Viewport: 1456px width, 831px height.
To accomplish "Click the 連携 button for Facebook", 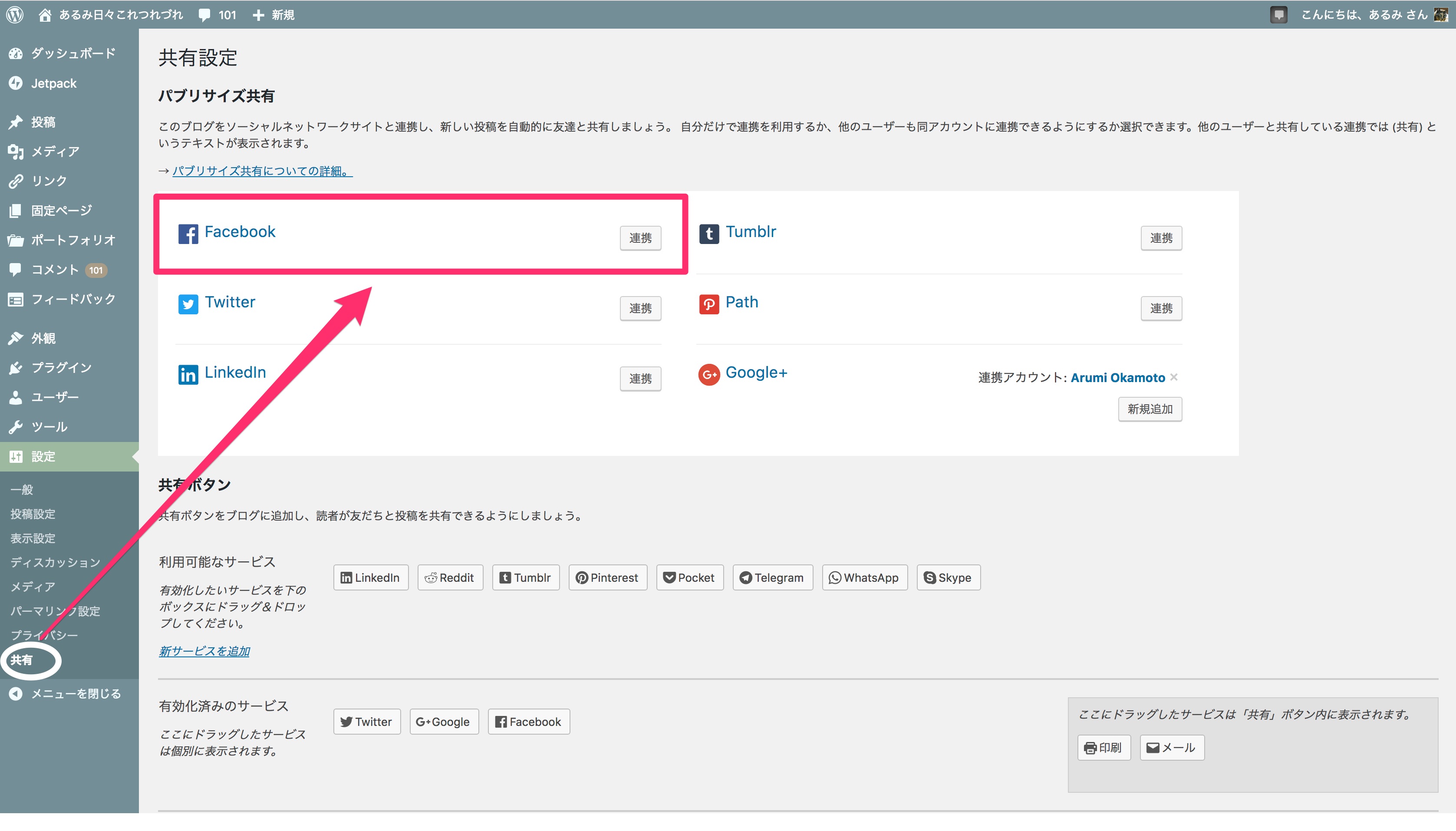I will click(x=640, y=238).
